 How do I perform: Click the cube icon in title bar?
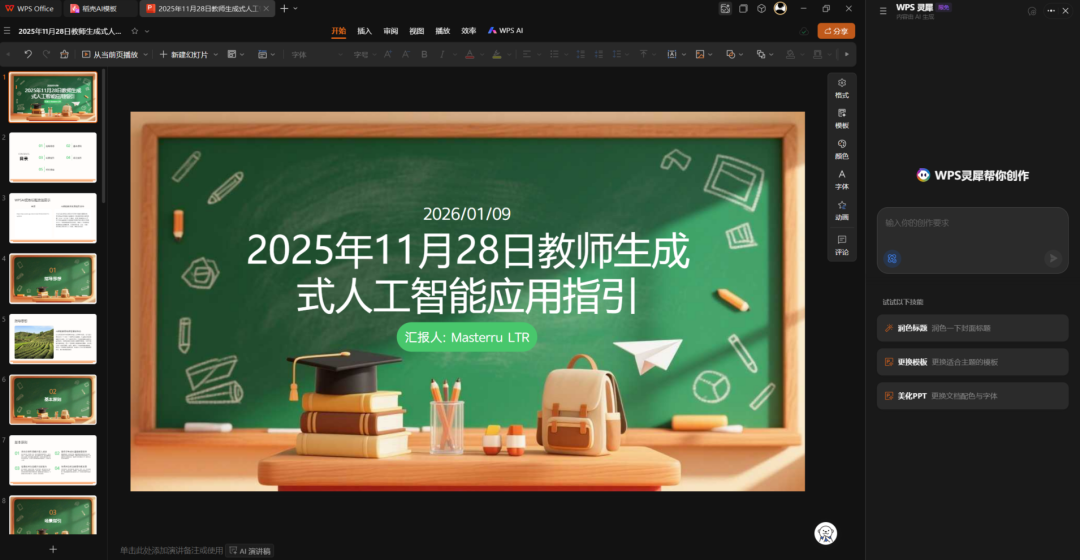coord(761,8)
